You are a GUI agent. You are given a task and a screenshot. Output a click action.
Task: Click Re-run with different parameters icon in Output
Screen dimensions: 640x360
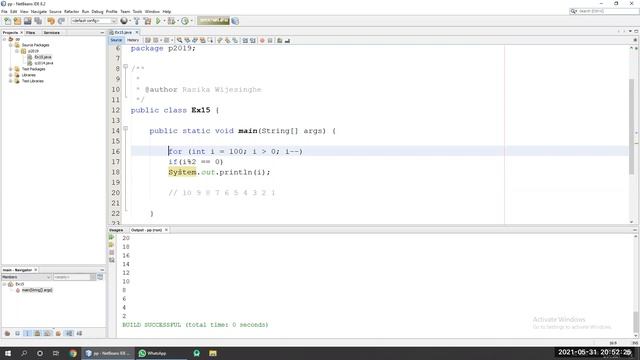click(x=111, y=245)
